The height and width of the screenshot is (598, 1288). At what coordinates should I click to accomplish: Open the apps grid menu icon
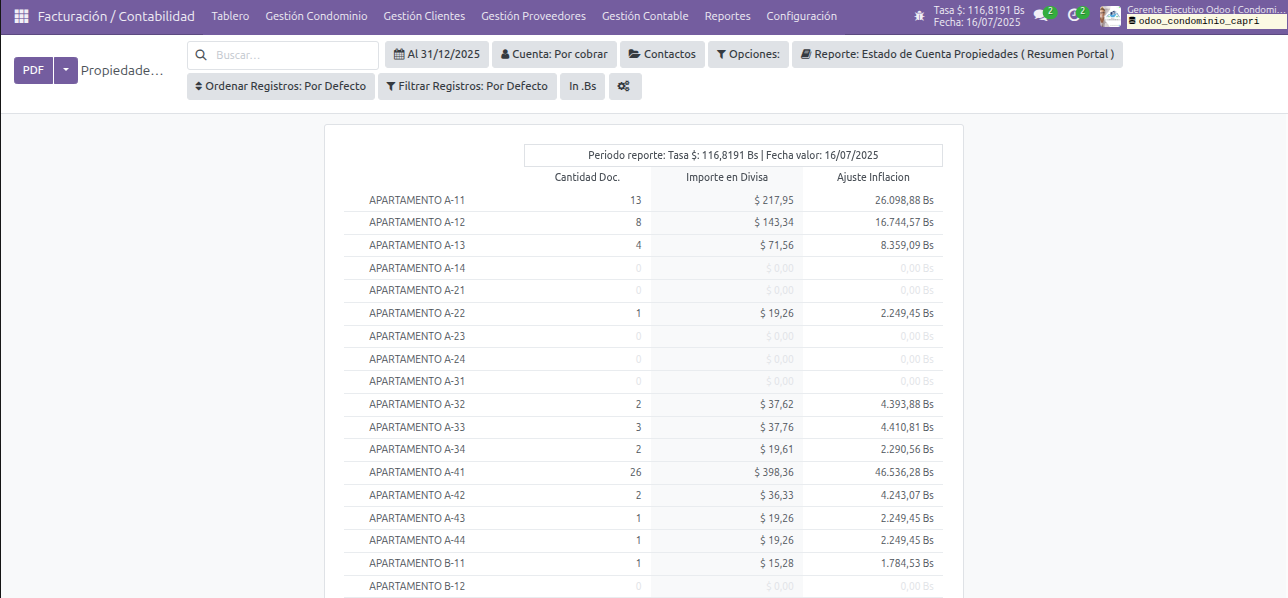[21, 16]
